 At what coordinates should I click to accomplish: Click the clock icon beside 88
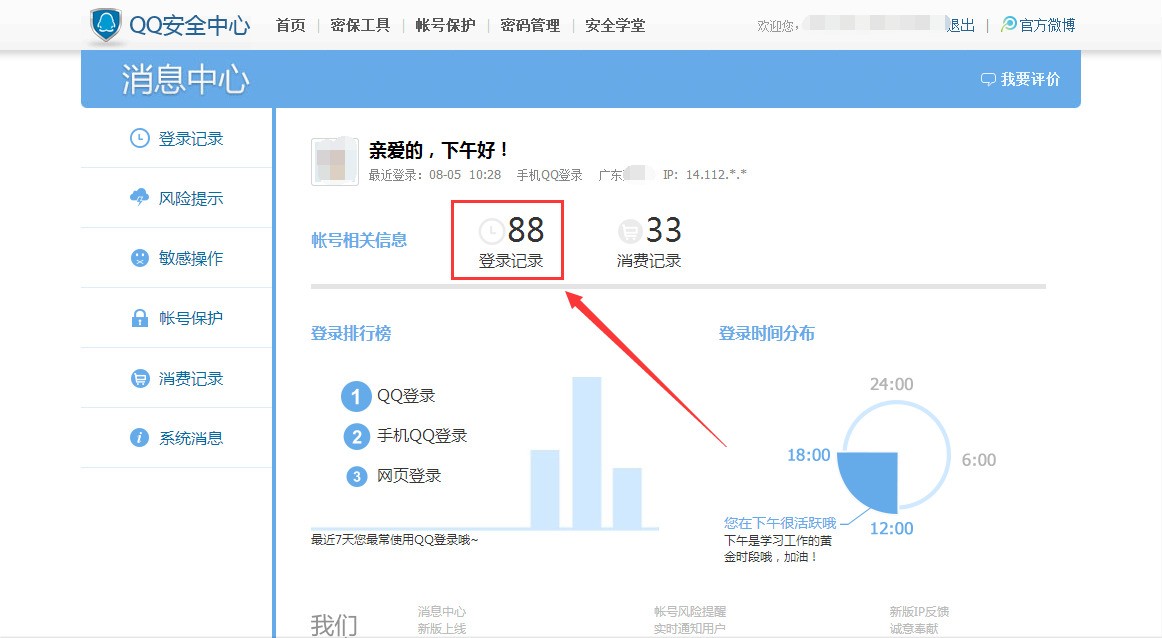(x=491, y=231)
